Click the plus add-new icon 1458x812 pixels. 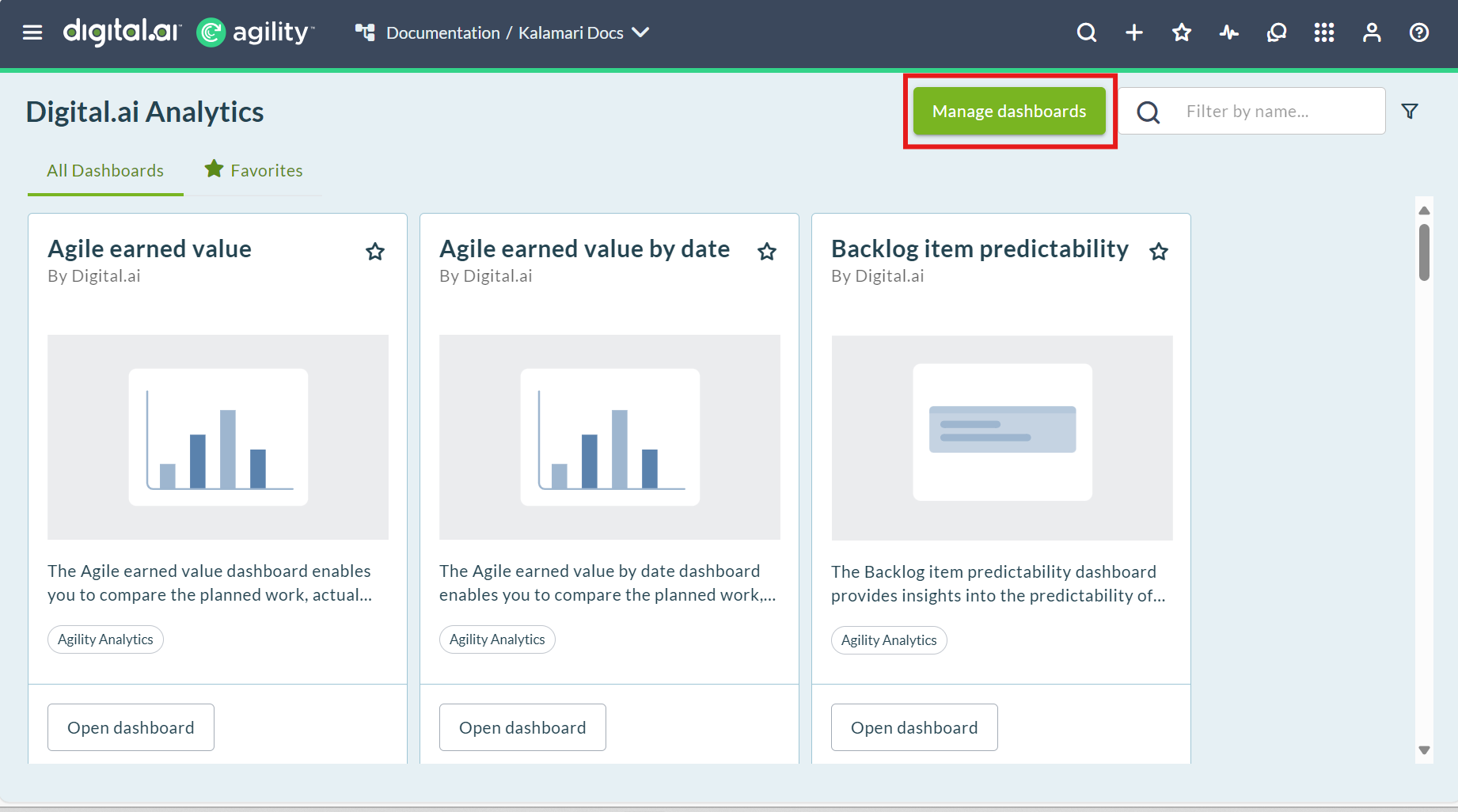[x=1134, y=32]
